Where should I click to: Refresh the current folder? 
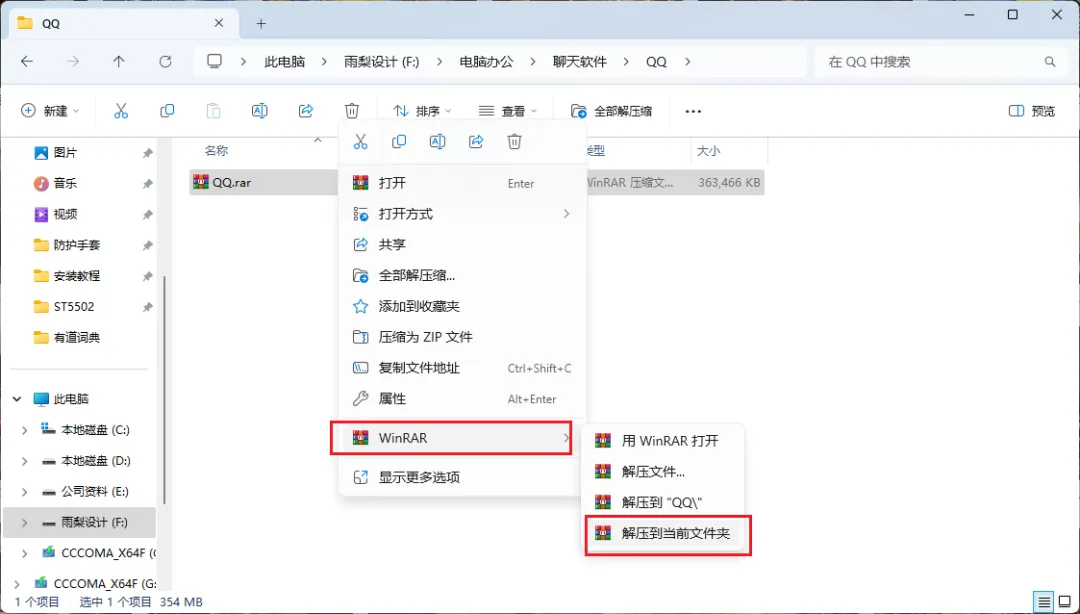(165, 61)
